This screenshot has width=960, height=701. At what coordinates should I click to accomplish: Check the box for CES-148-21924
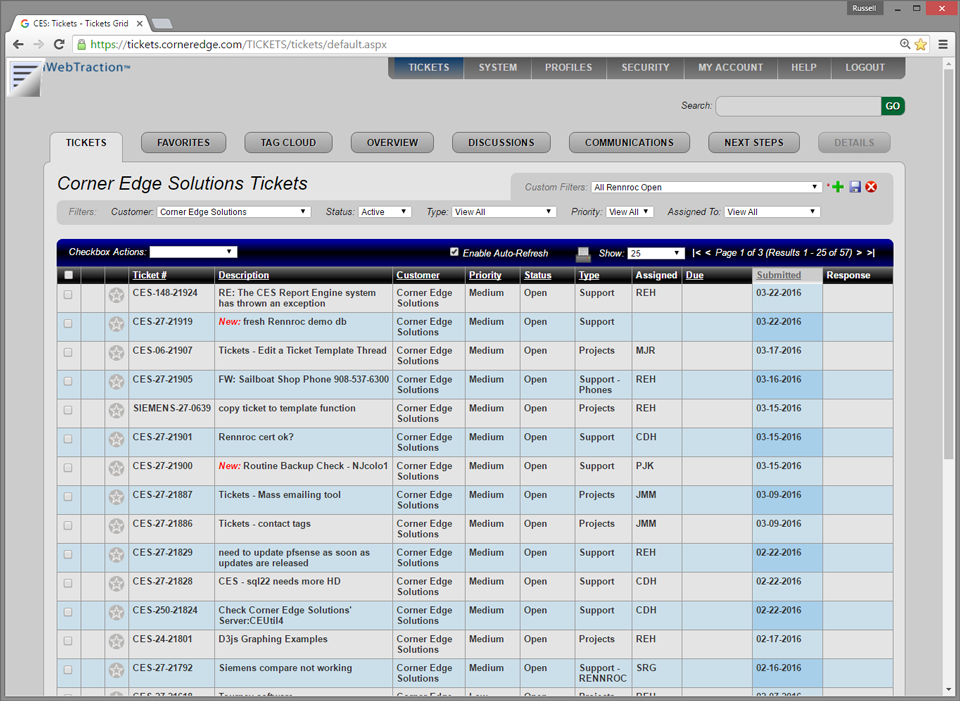coord(68,294)
